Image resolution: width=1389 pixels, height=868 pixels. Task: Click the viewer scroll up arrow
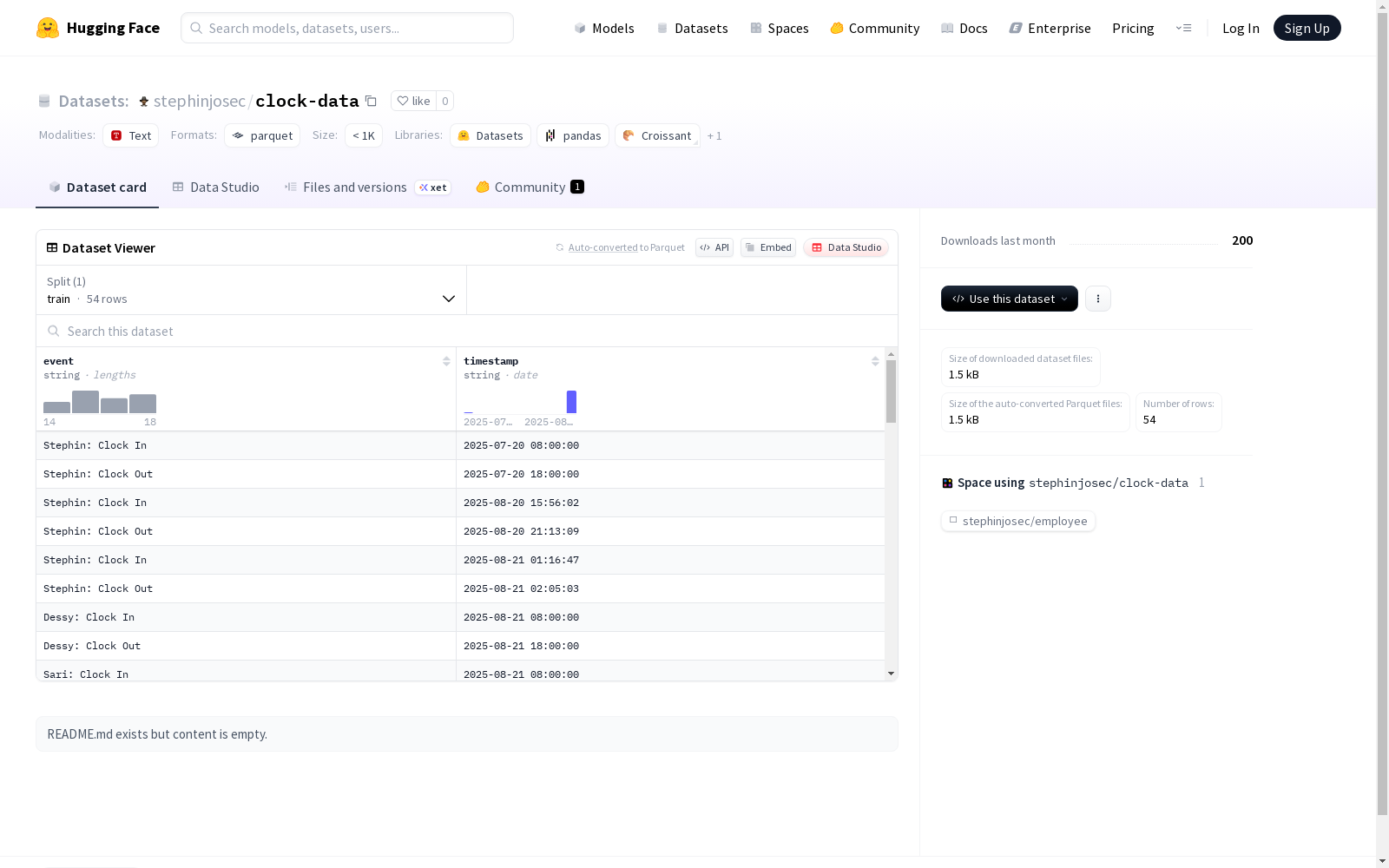click(x=891, y=354)
